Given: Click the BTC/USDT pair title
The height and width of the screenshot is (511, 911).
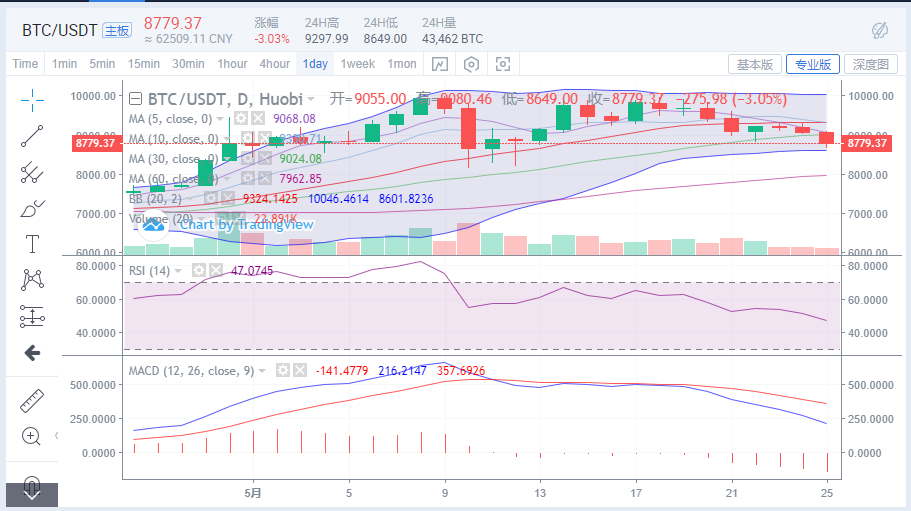Looking at the screenshot, I should pyautogui.click(x=59, y=31).
